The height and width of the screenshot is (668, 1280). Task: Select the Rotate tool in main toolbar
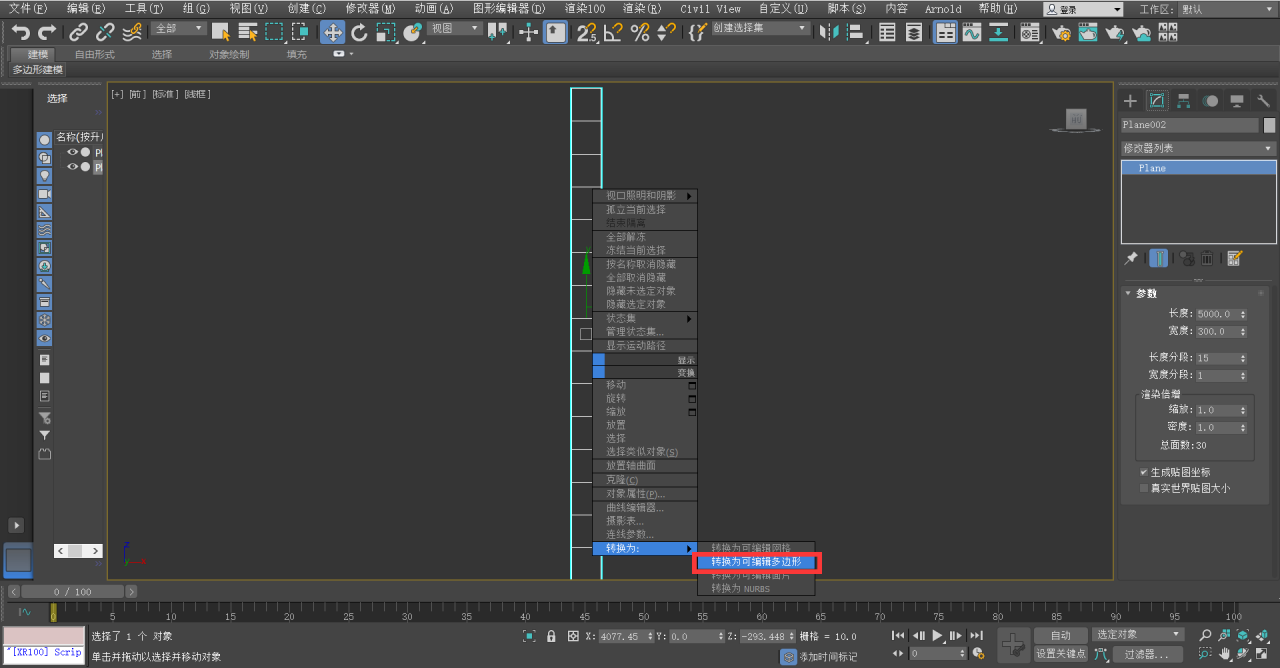359,32
